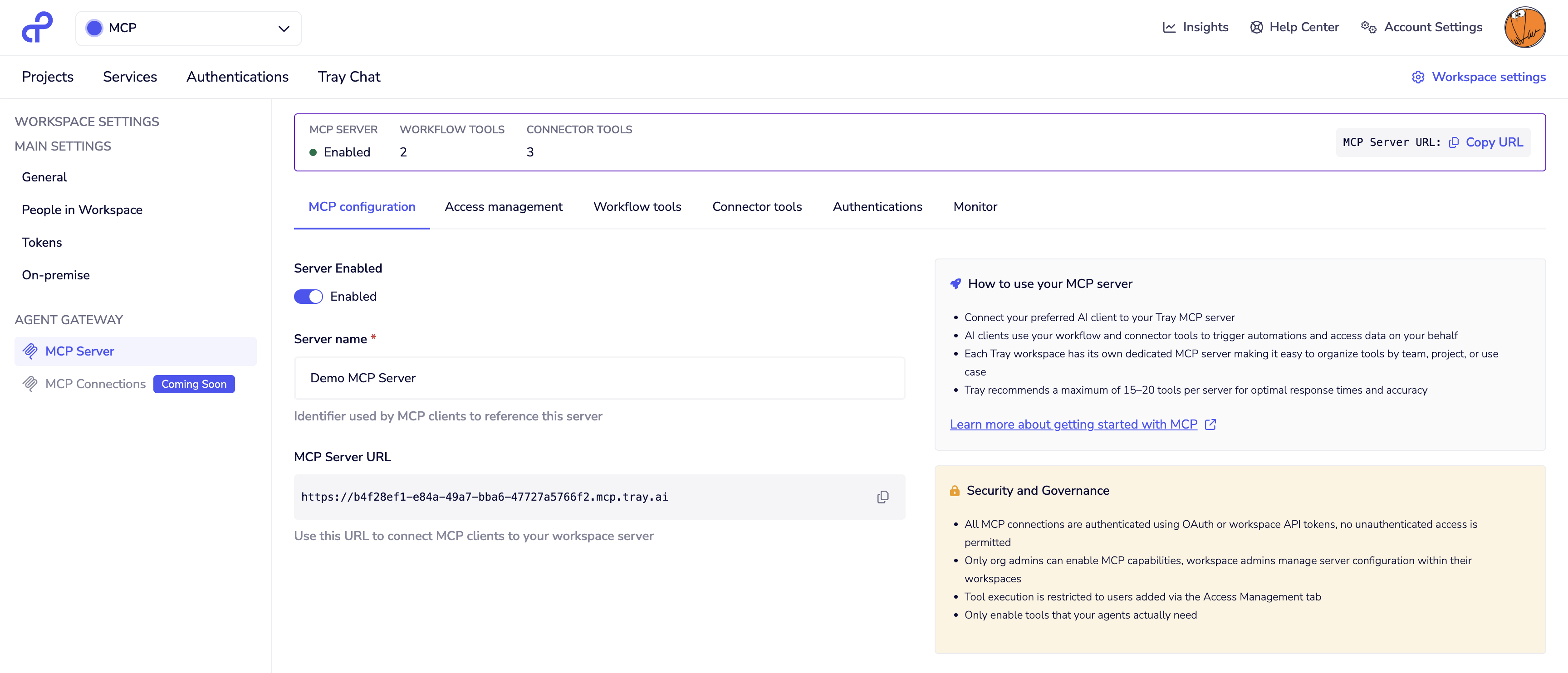Open the Authentications tab under MCP Server
This screenshot has width=1568, height=673.
pos(878,207)
